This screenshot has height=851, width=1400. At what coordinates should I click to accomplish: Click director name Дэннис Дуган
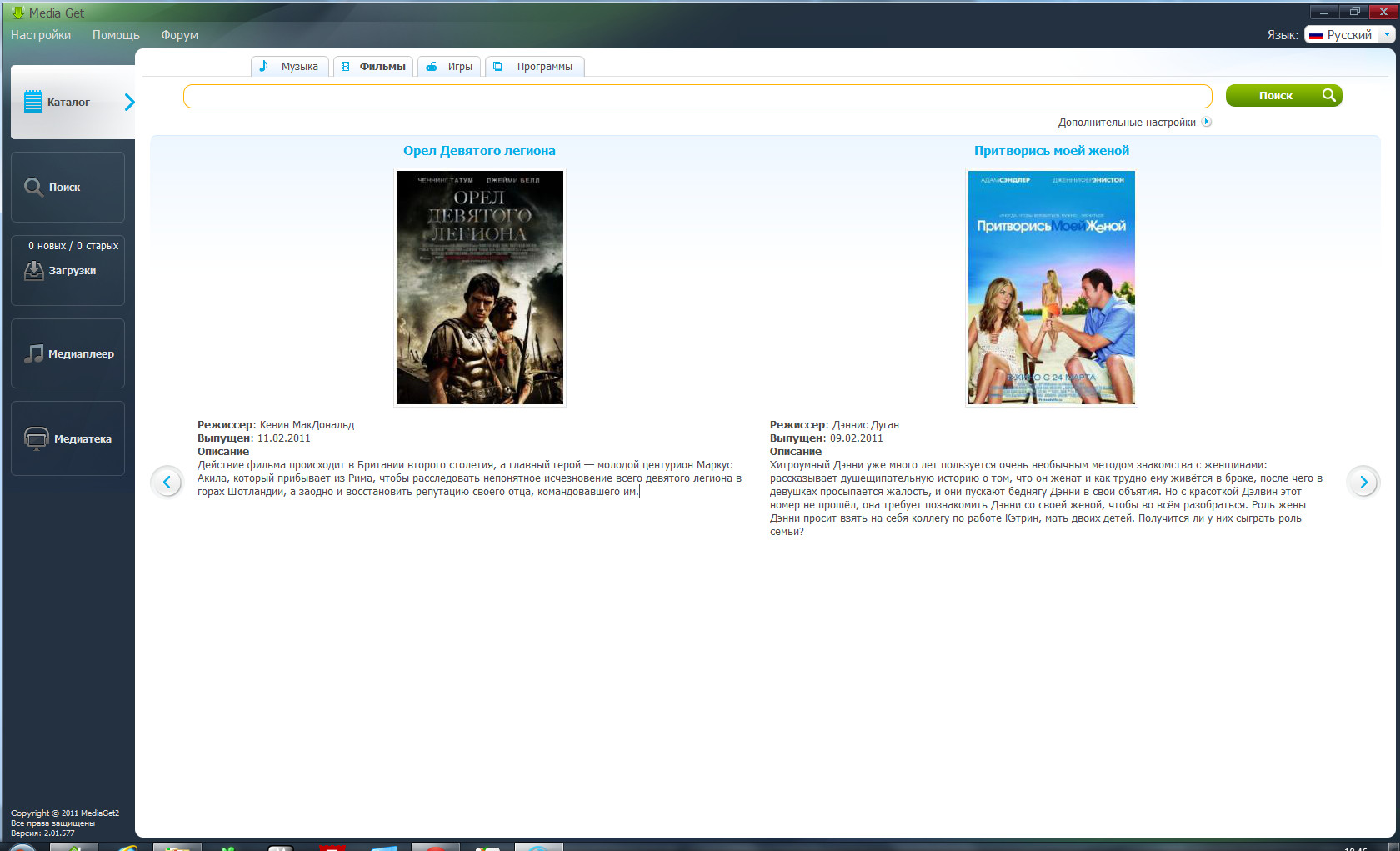(x=866, y=425)
